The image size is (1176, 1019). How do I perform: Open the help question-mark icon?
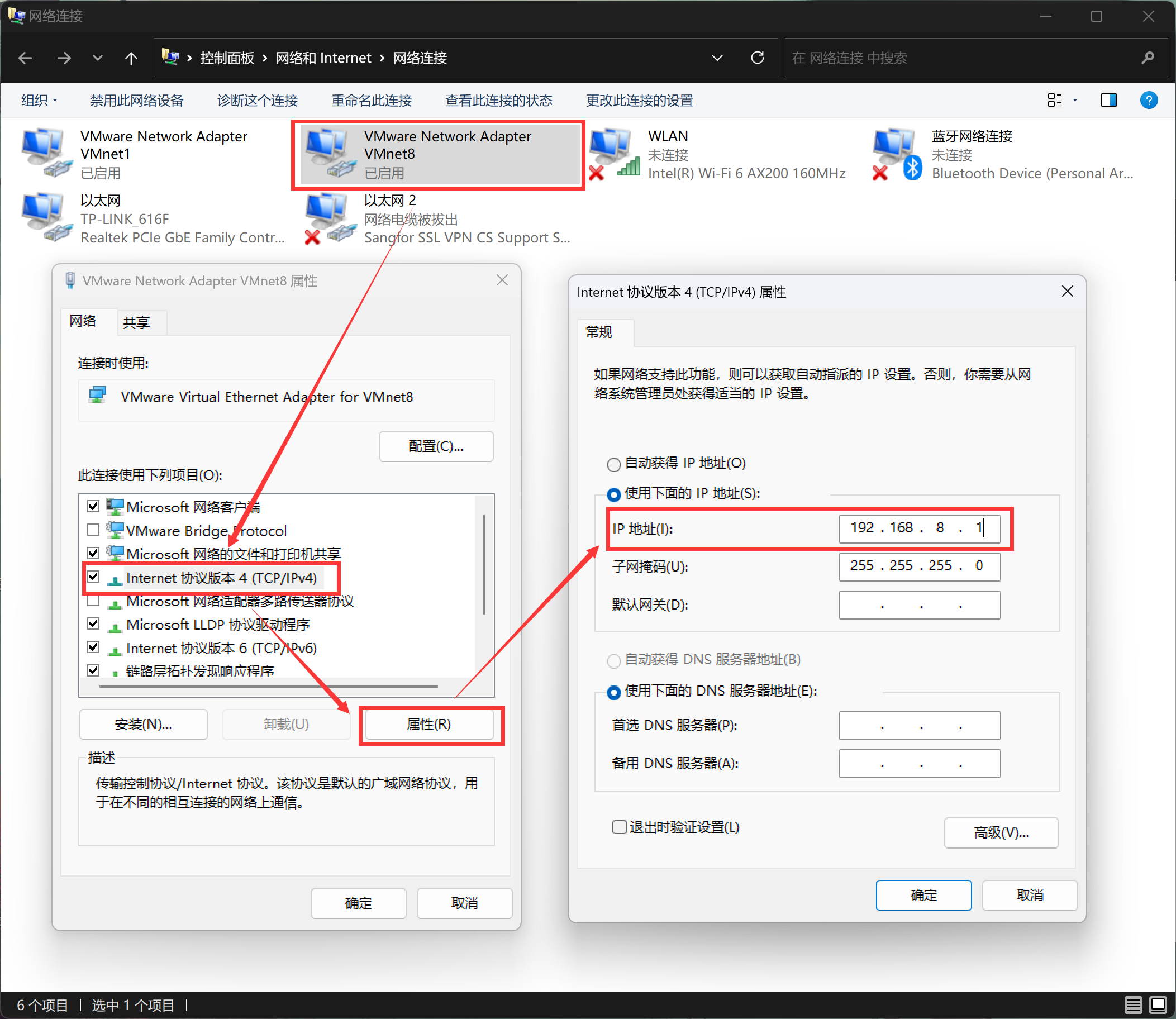(1148, 101)
